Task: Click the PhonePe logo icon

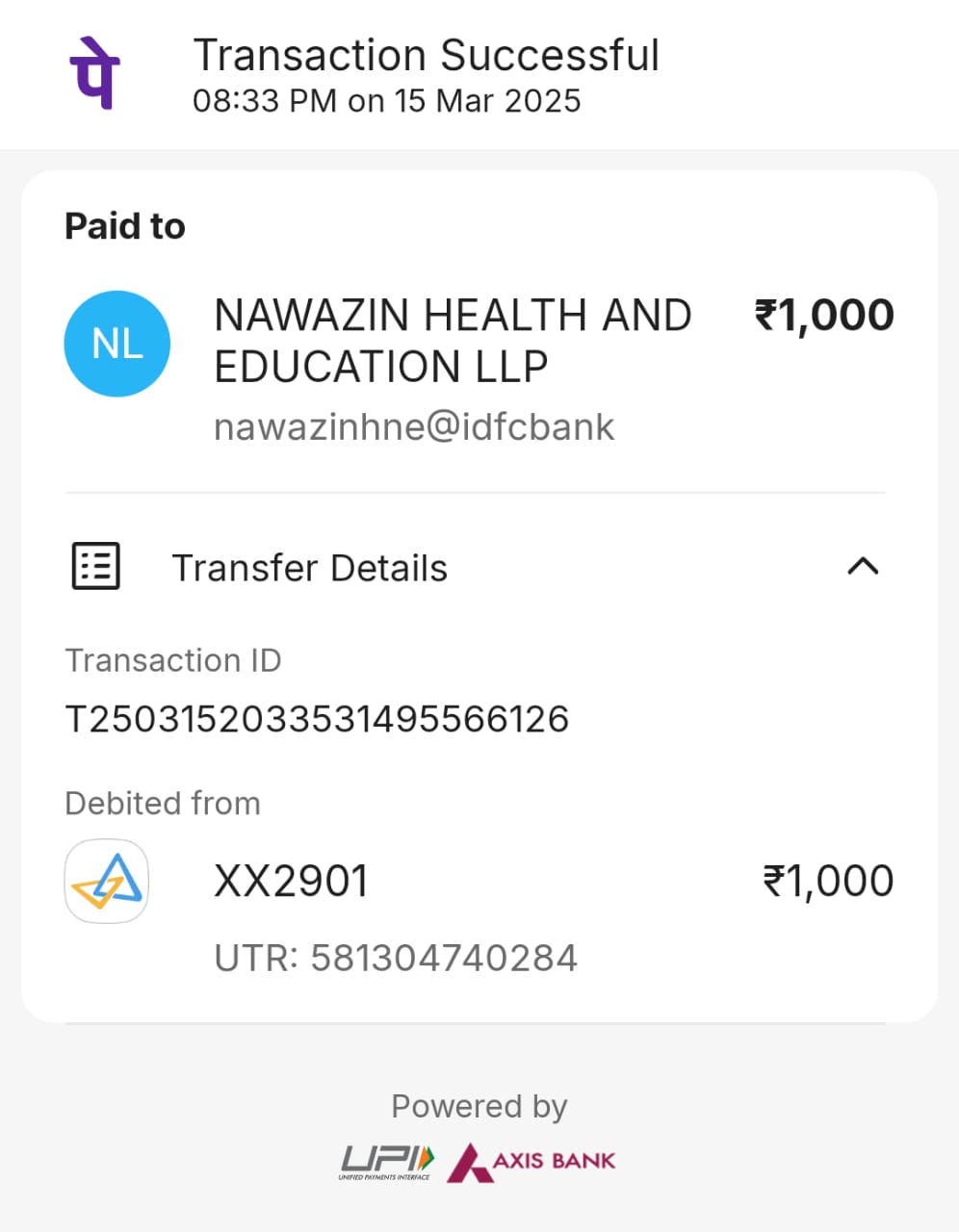Action: tap(94, 73)
